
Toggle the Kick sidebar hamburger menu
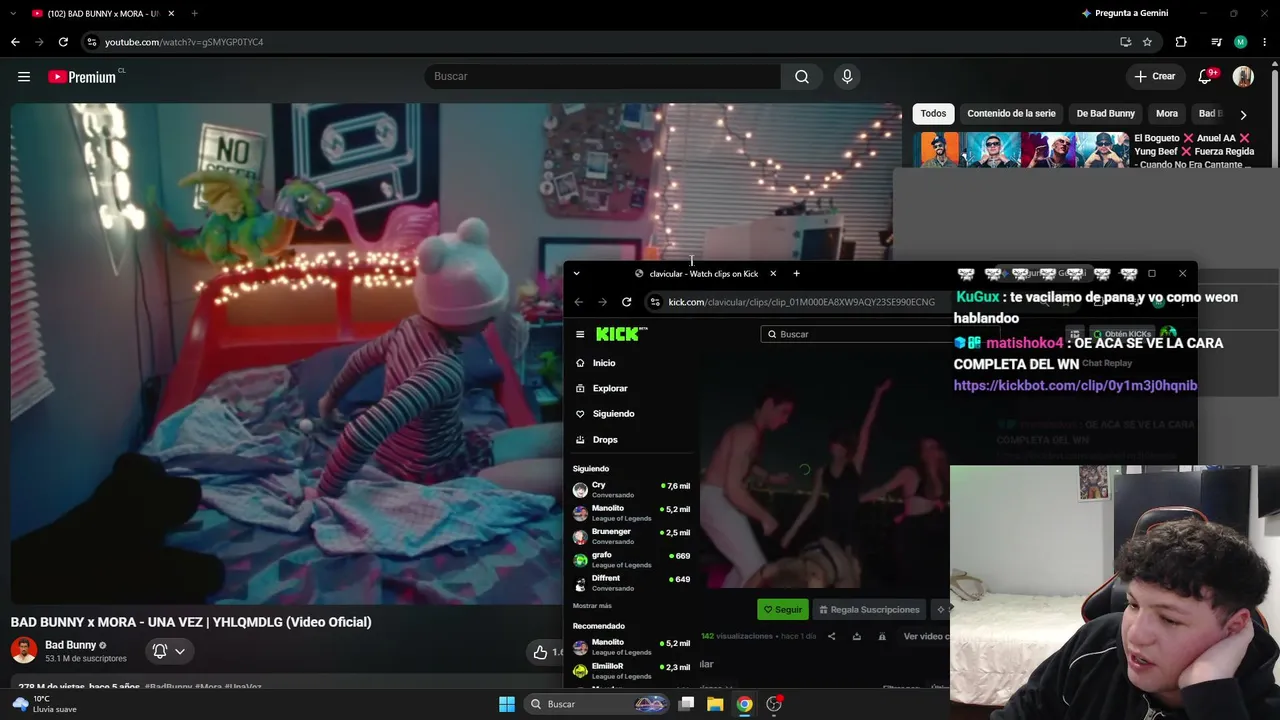580,334
